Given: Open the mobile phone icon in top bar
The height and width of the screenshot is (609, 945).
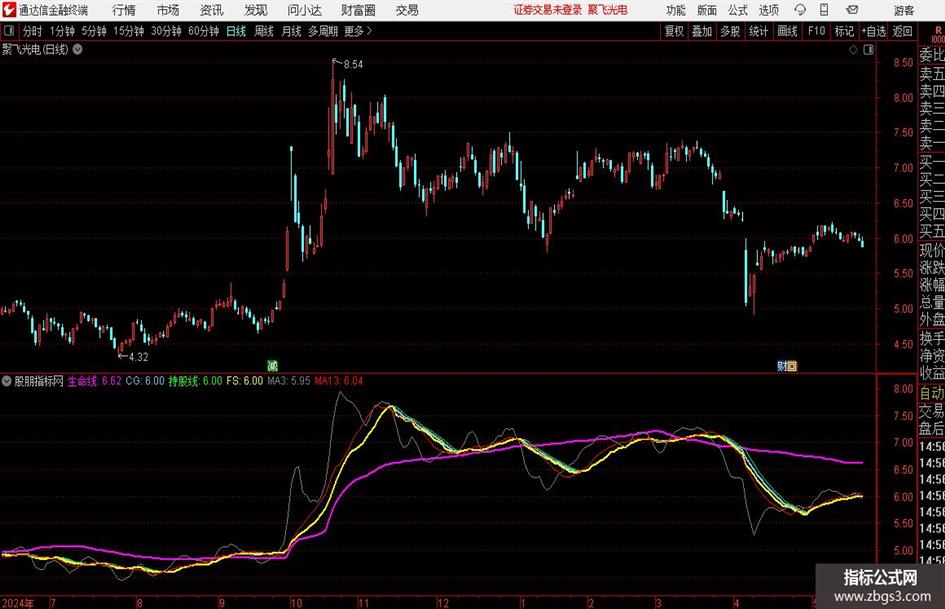Looking at the screenshot, I should (x=824, y=10).
